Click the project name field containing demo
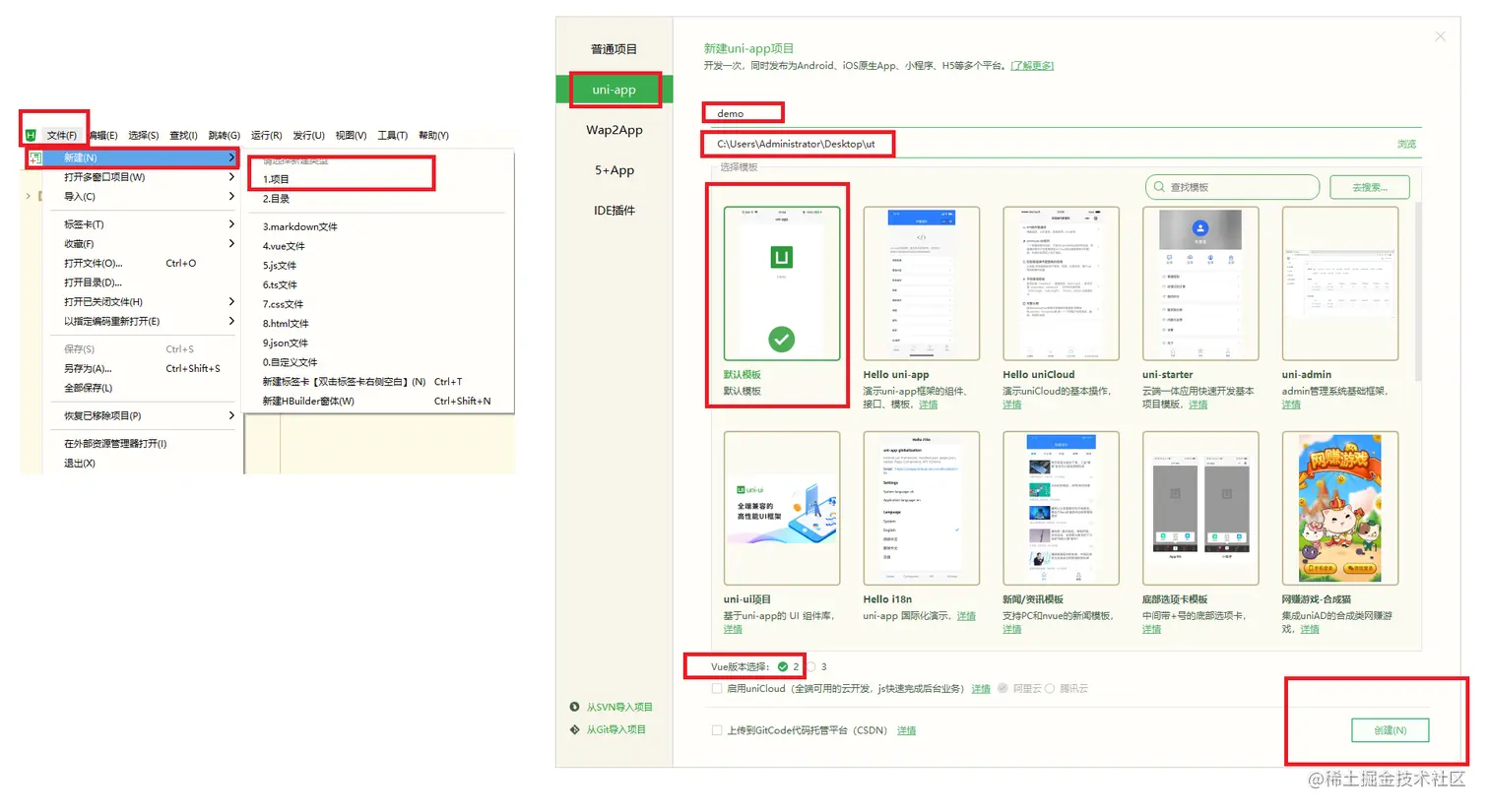The height and width of the screenshot is (812, 1489). coord(1064,114)
